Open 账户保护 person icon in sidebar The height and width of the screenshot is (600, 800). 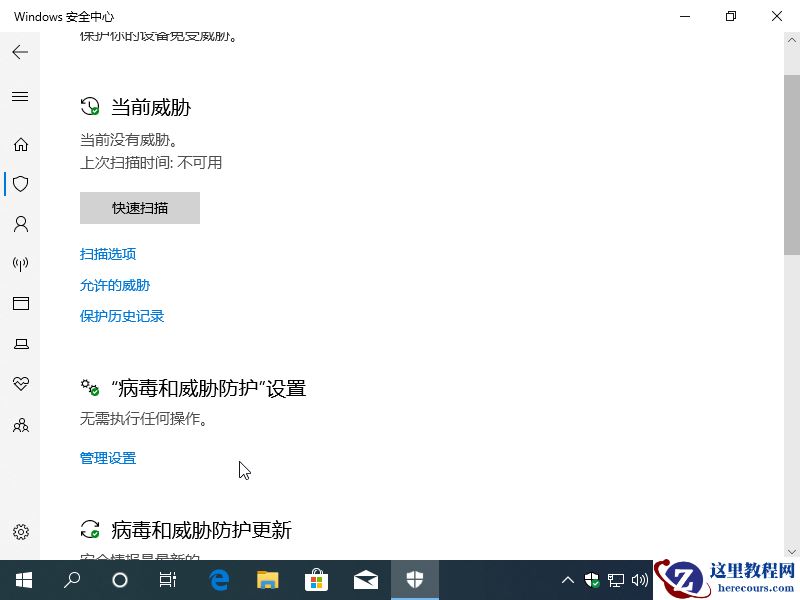(20, 224)
